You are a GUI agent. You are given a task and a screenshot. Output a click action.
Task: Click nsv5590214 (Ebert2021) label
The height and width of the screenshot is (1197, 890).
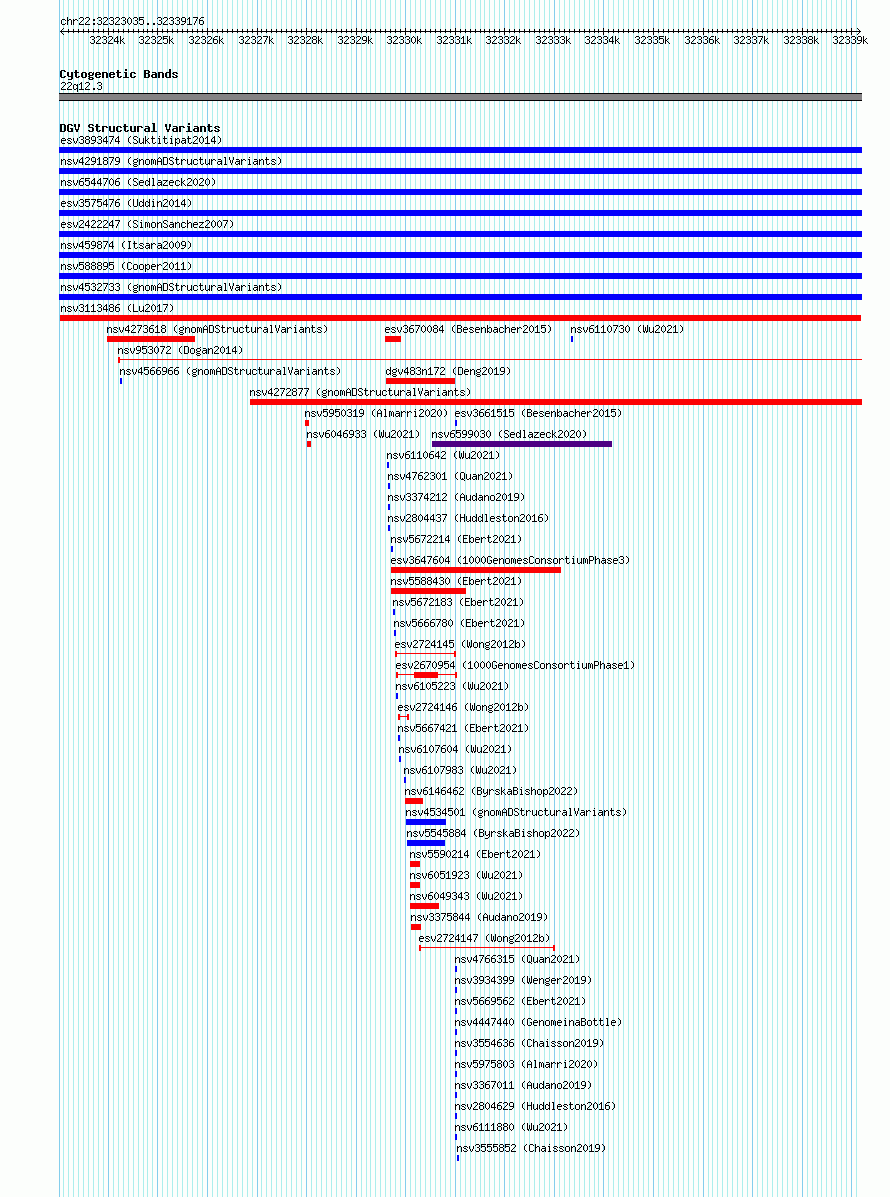tap(476, 854)
